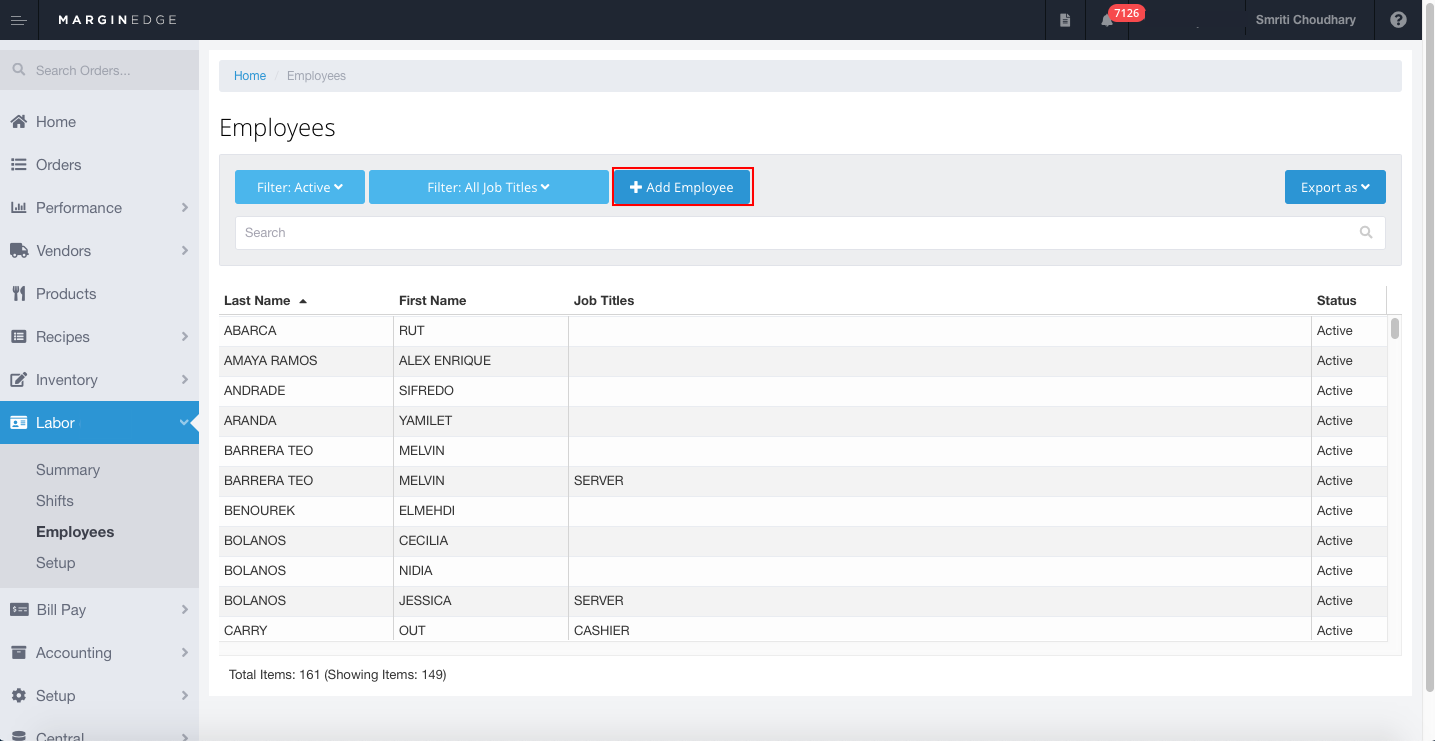The image size is (1435, 741).
Task: Click the employee table scrollbar thumb
Action: tap(1394, 328)
